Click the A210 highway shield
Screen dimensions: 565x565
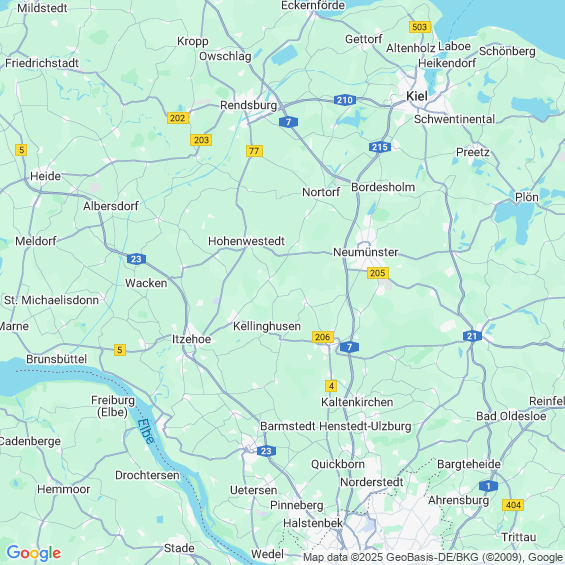click(345, 100)
